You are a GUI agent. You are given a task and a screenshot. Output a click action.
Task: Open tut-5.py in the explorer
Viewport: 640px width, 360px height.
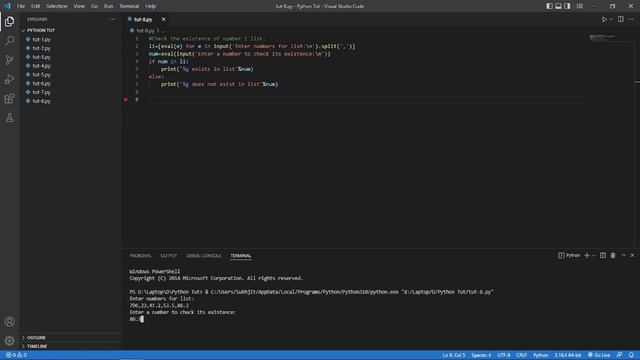[42, 75]
